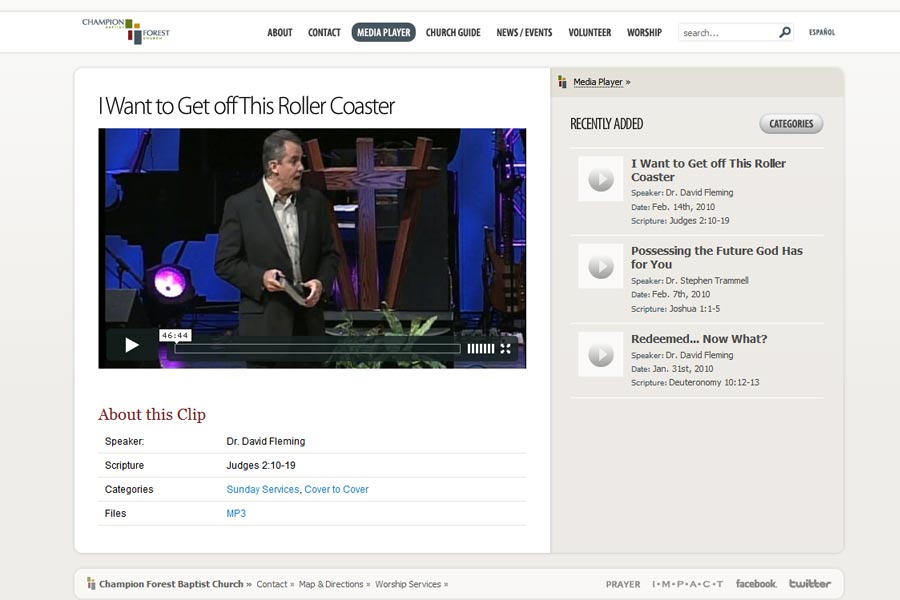
Task: Click the 'Judges 2:10-19' scripture value in About
Action: 261,465
